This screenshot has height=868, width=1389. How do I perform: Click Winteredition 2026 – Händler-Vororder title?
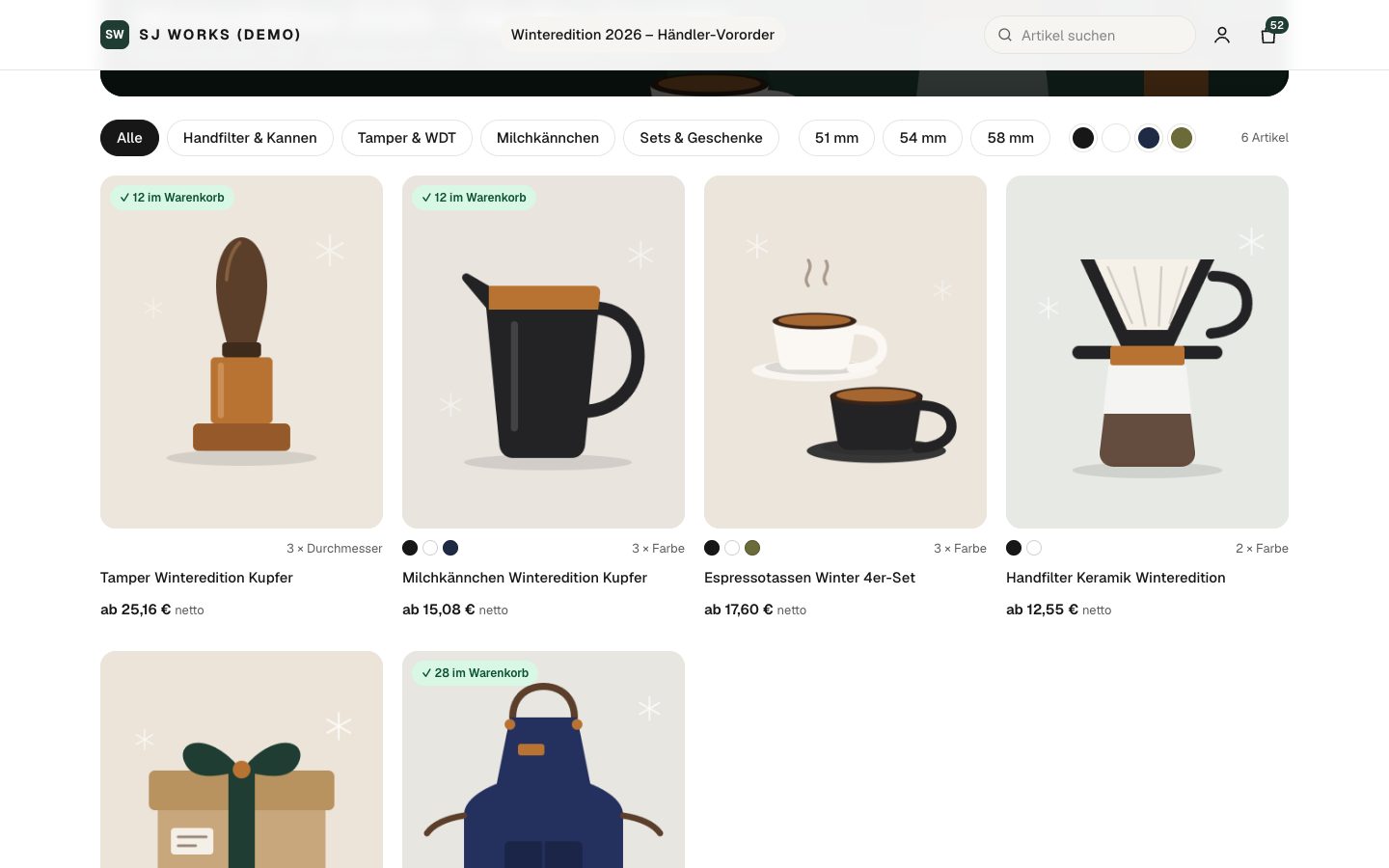pos(642,35)
